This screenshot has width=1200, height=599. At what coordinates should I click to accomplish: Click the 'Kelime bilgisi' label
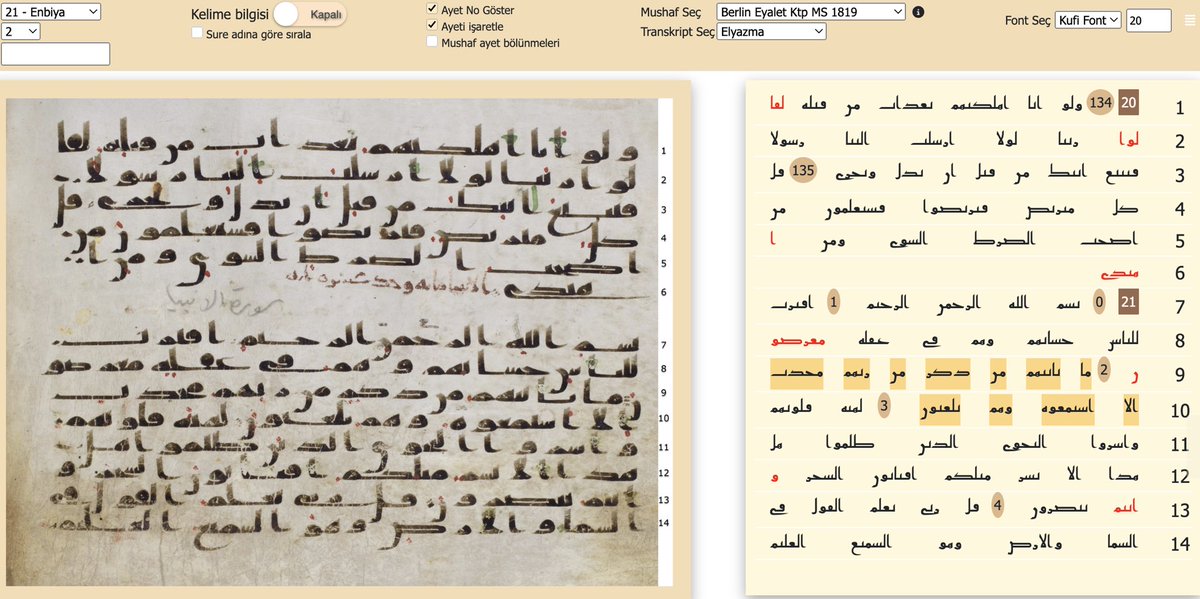229,14
